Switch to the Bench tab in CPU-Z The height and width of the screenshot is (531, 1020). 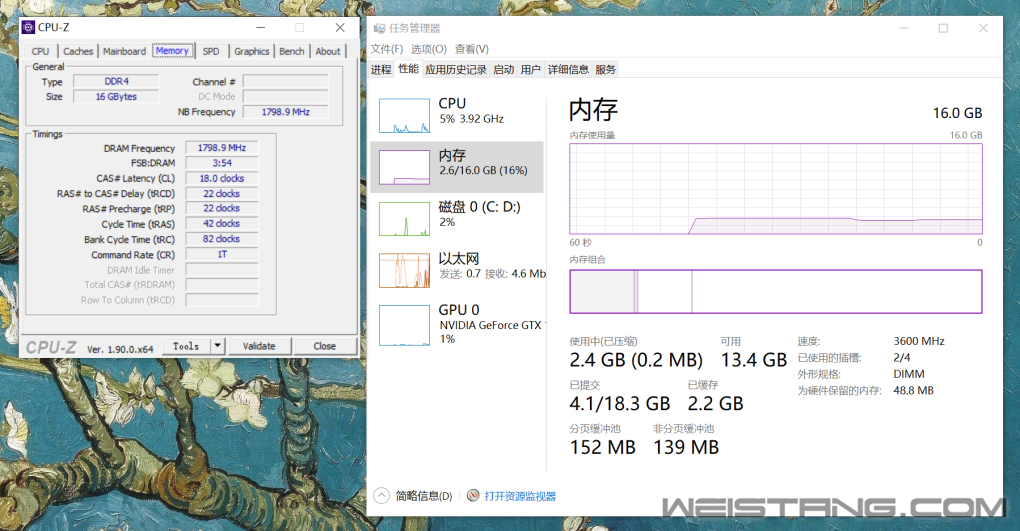coord(291,51)
